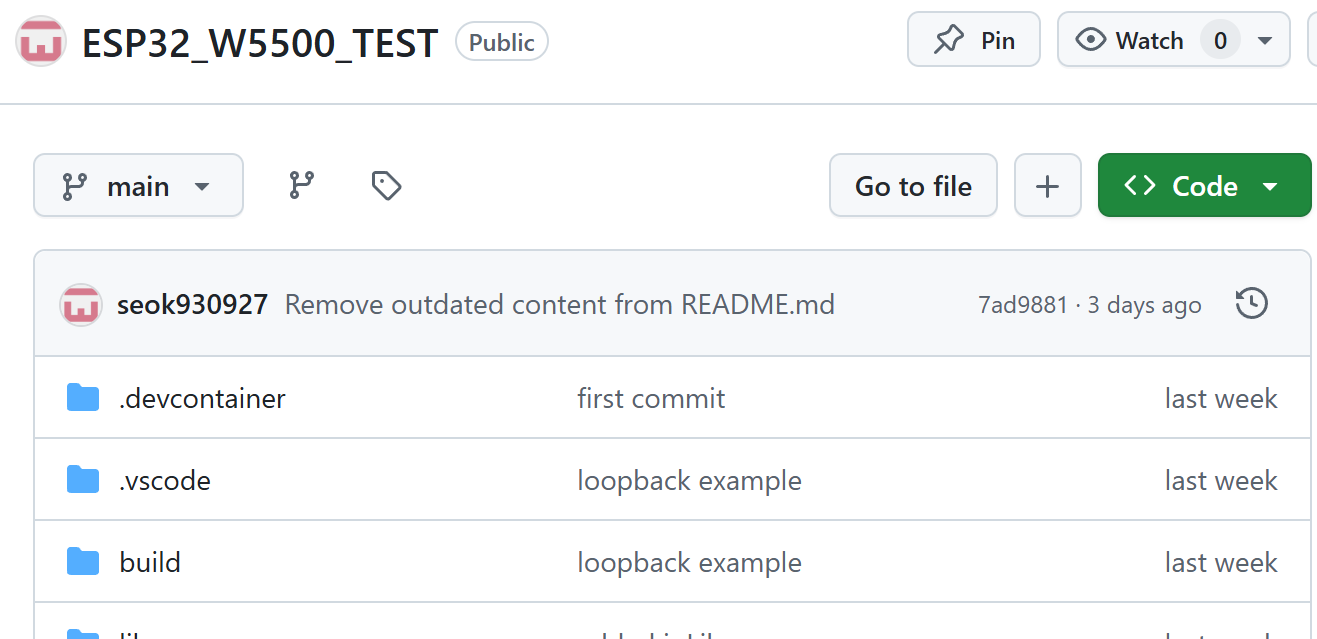Open the latest commit message about README.md

click(x=559, y=304)
